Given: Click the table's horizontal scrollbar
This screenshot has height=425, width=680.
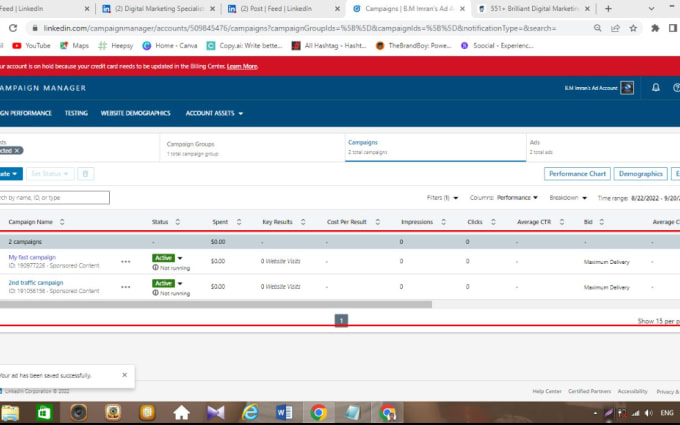Looking at the screenshot, I should [x=216, y=304].
